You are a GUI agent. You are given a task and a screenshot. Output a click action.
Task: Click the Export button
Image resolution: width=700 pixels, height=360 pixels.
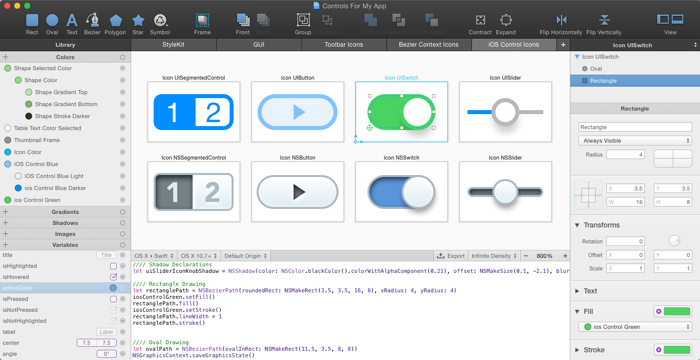click(450, 256)
